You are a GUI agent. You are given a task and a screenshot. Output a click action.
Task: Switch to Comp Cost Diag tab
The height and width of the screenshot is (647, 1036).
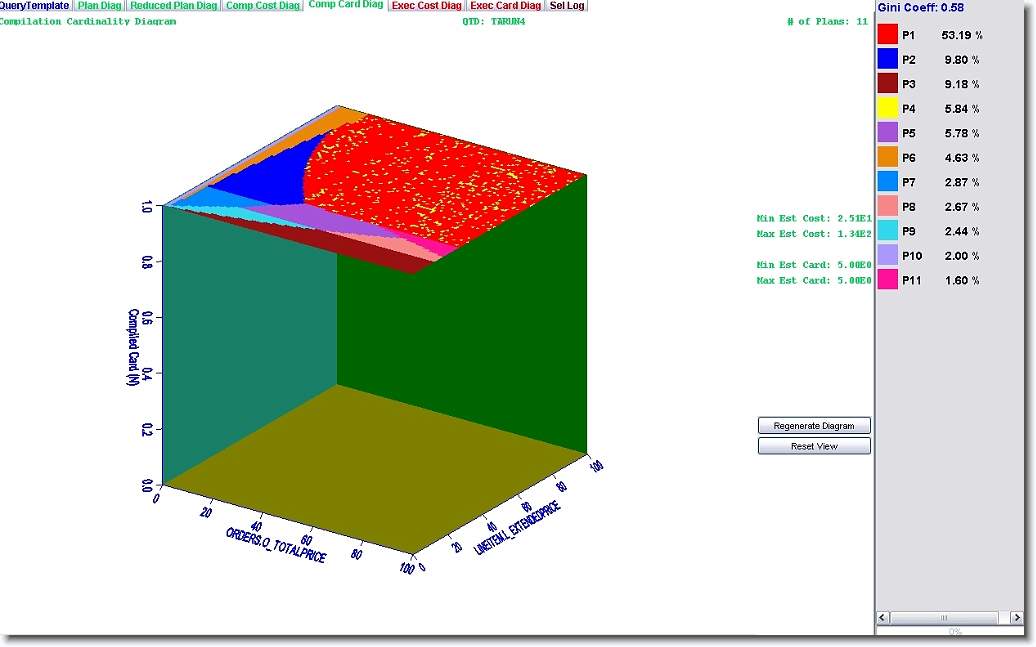click(x=262, y=6)
